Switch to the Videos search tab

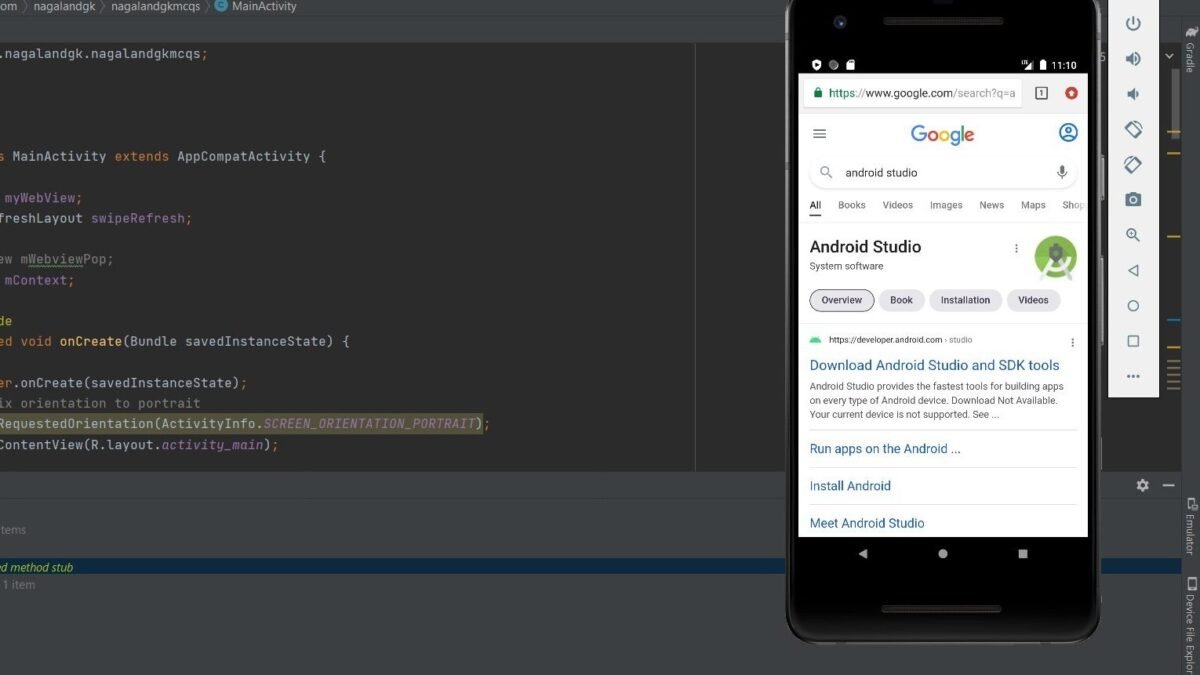(x=897, y=205)
